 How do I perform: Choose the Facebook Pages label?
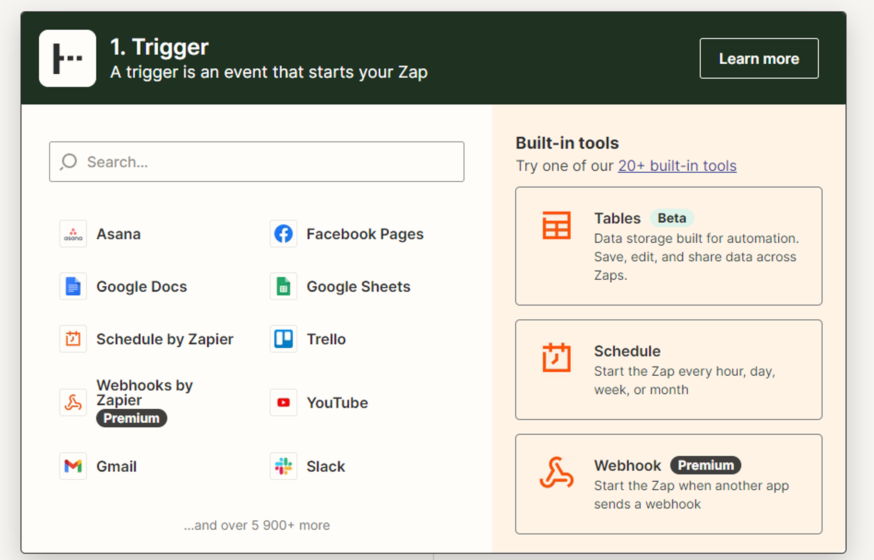click(x=365, y=234)
